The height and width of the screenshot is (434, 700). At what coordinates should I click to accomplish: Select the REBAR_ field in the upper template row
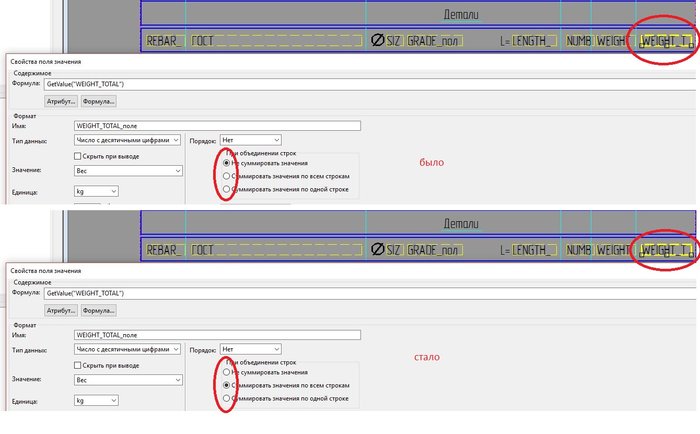(164, 41)
